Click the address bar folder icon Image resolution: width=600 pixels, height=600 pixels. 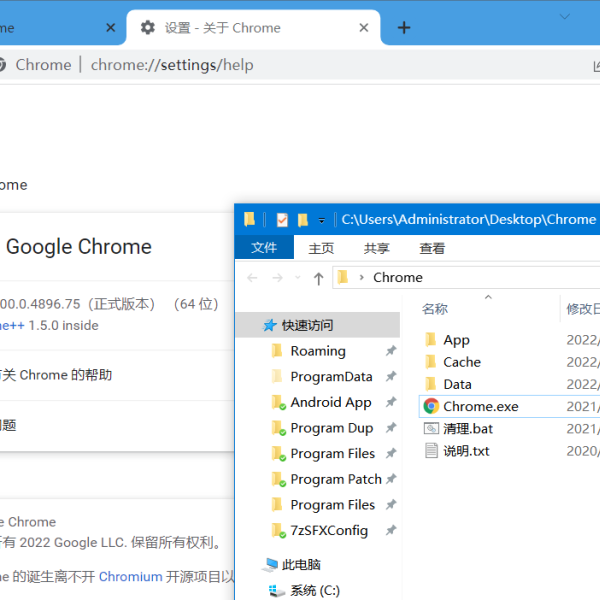pyautogui.click(x=342, y=277)
